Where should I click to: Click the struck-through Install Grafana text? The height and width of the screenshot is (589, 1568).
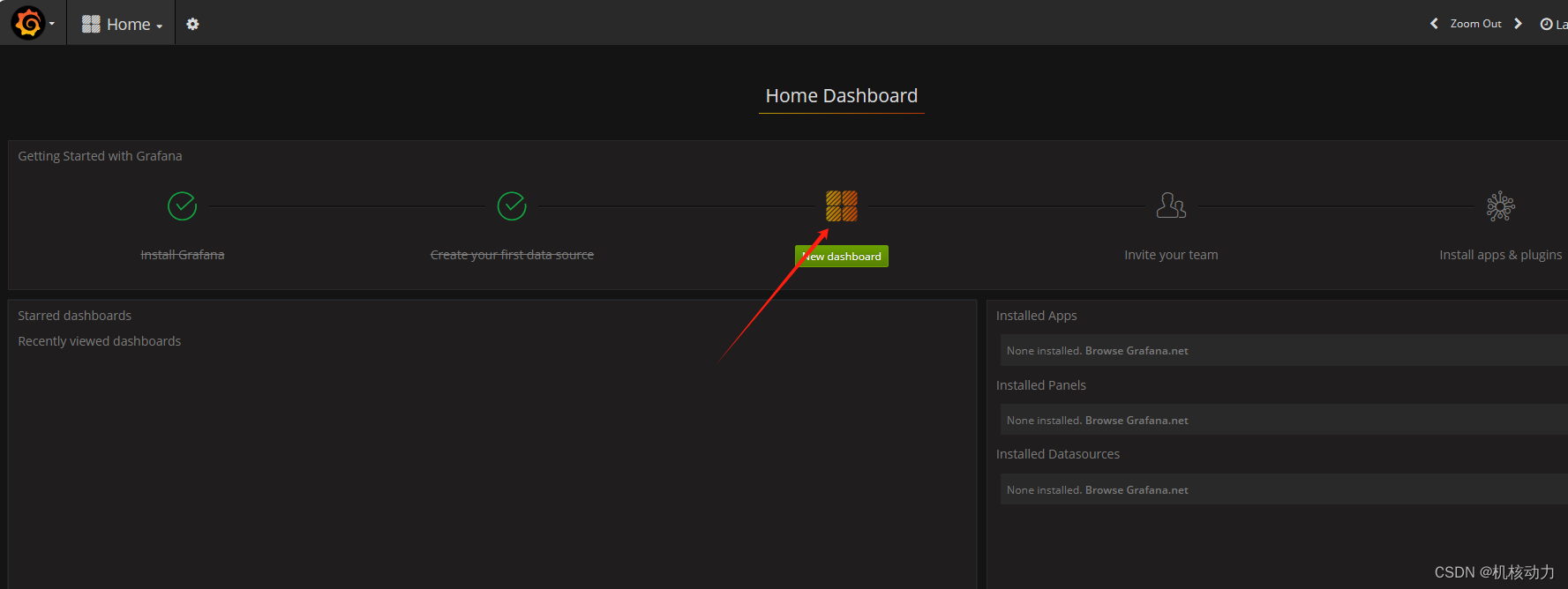click(183, 255)
